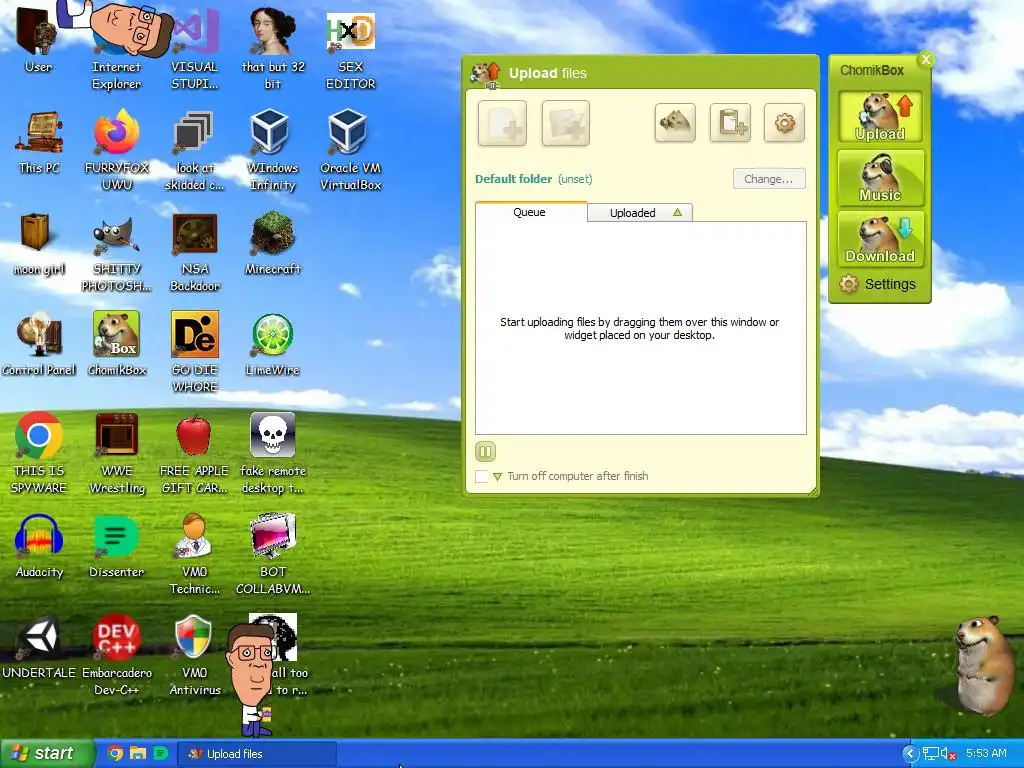Screen dimensions: 1024x768
Task: Click the add folder button in Upload files
Action: 566,123
